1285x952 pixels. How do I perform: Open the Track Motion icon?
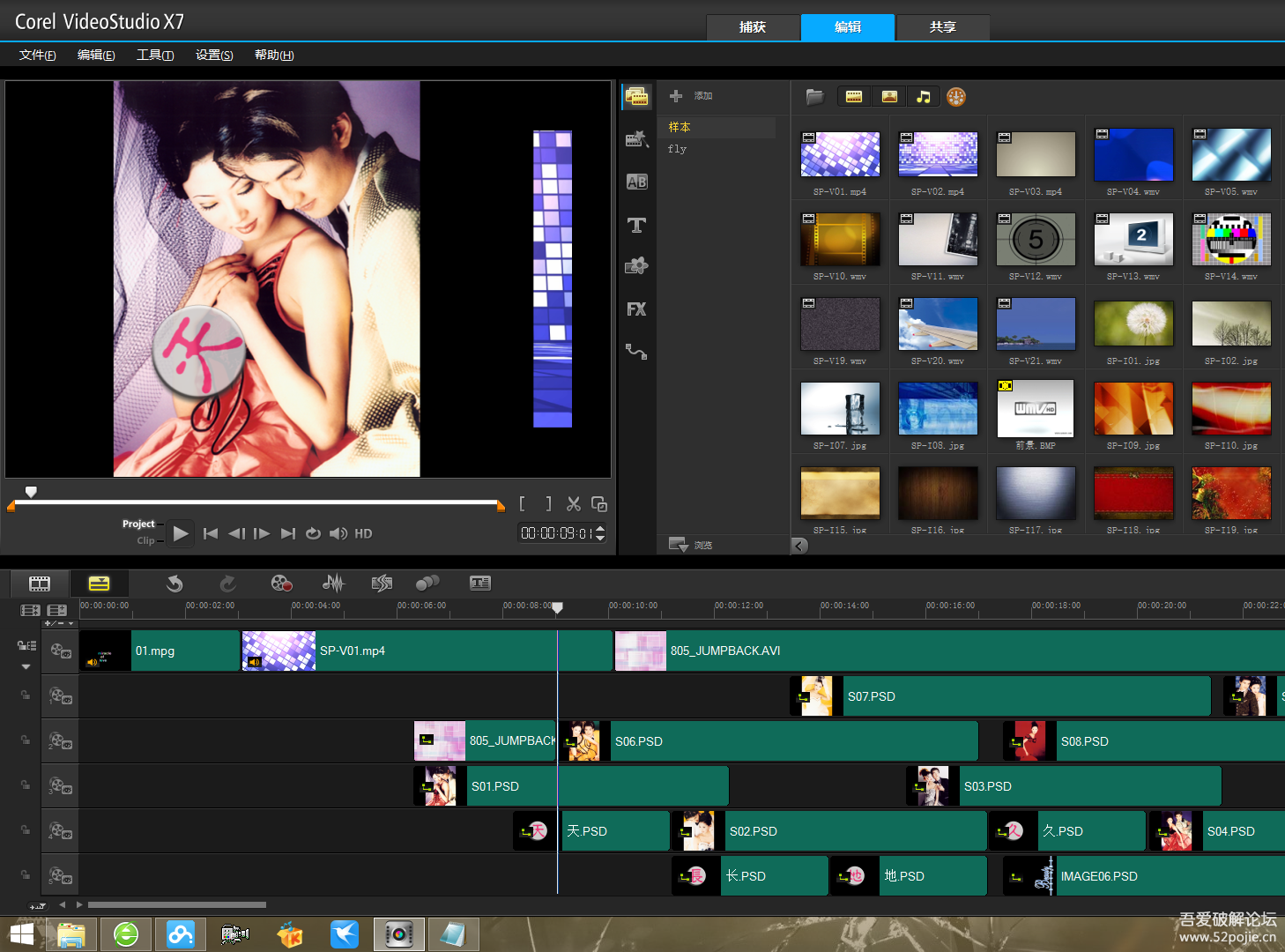pos(427,584)
